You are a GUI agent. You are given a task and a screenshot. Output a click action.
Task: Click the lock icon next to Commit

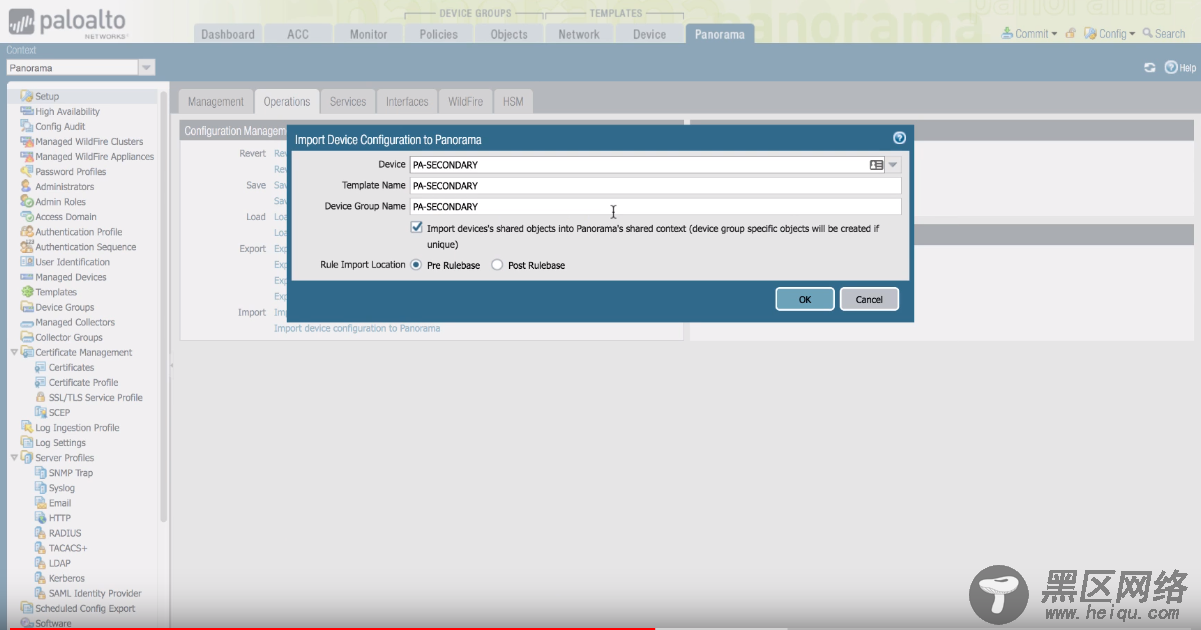pos(1071,33)
